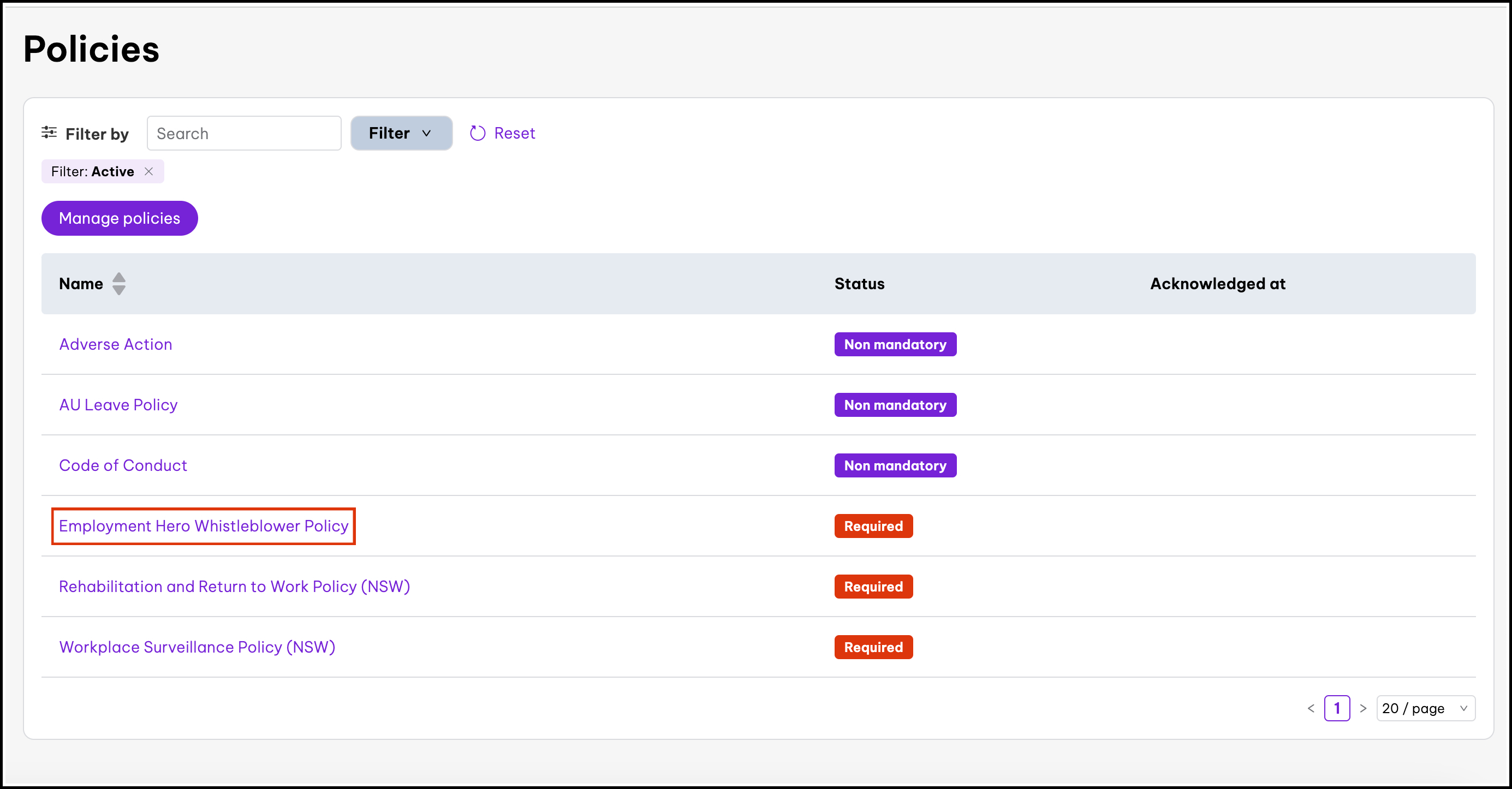Screen dimensions: 1512x789
Task: Click the Manage policies button
Action: (119, 218)
